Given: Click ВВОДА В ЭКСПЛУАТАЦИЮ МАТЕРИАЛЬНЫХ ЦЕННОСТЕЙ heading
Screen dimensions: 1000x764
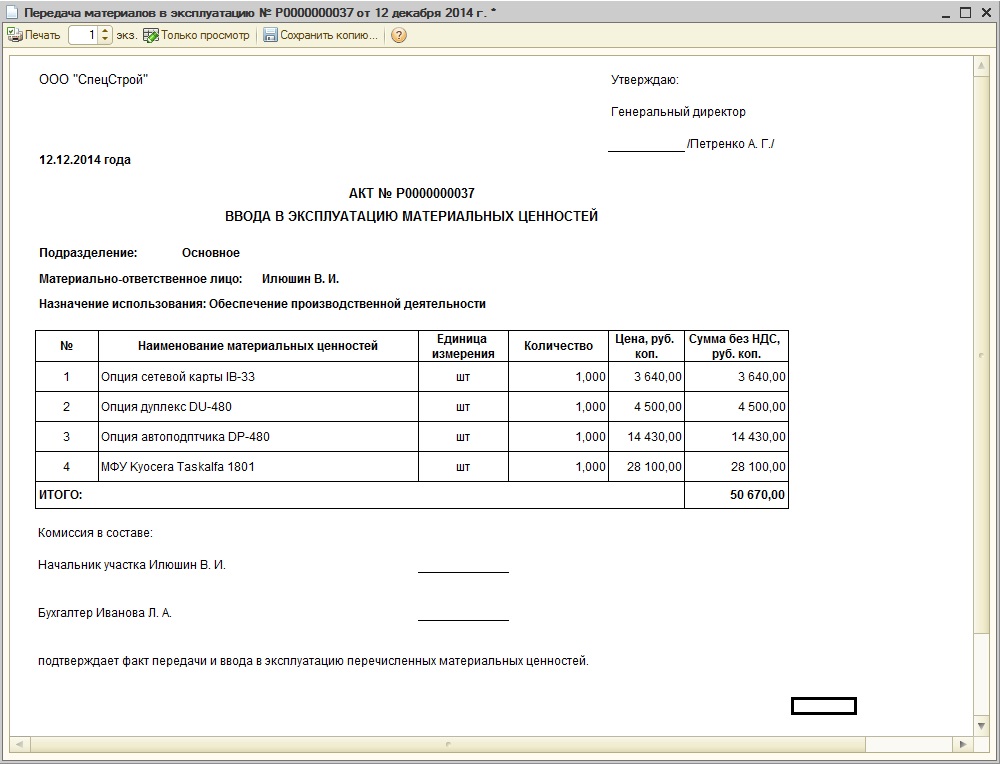Looking at the screenshot, I should pos(411,216).
